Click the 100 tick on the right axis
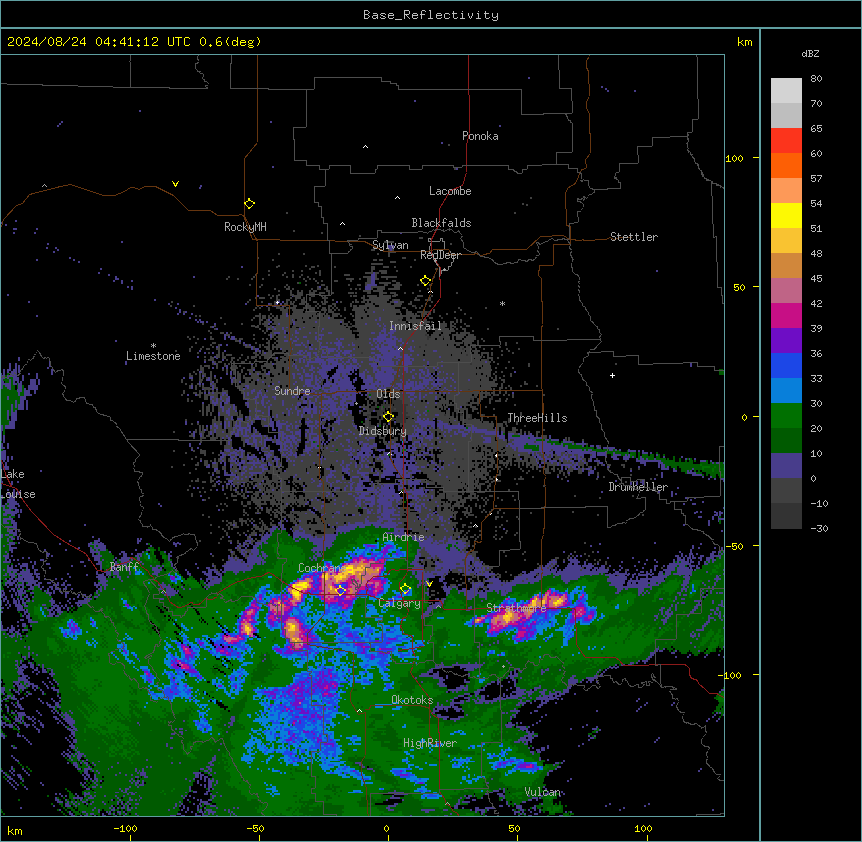 tap(734, 158)
